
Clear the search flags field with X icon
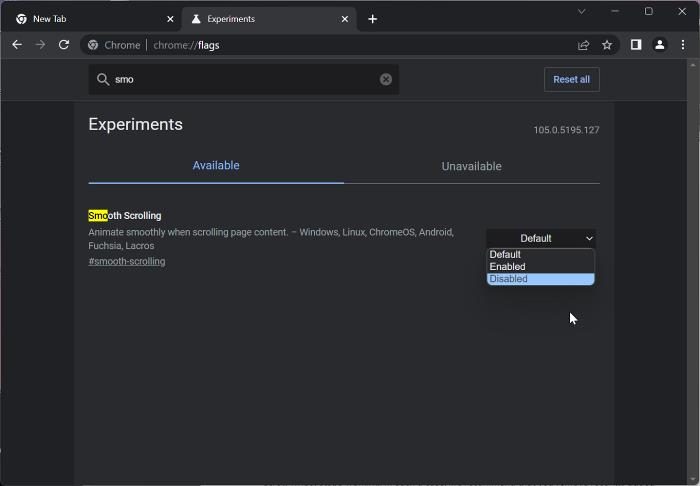coord(386,79)
